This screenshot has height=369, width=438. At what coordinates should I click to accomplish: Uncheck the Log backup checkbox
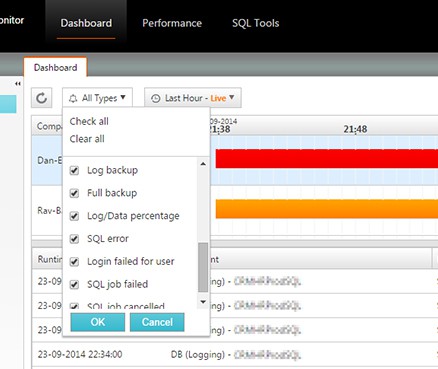pos(74,170)
